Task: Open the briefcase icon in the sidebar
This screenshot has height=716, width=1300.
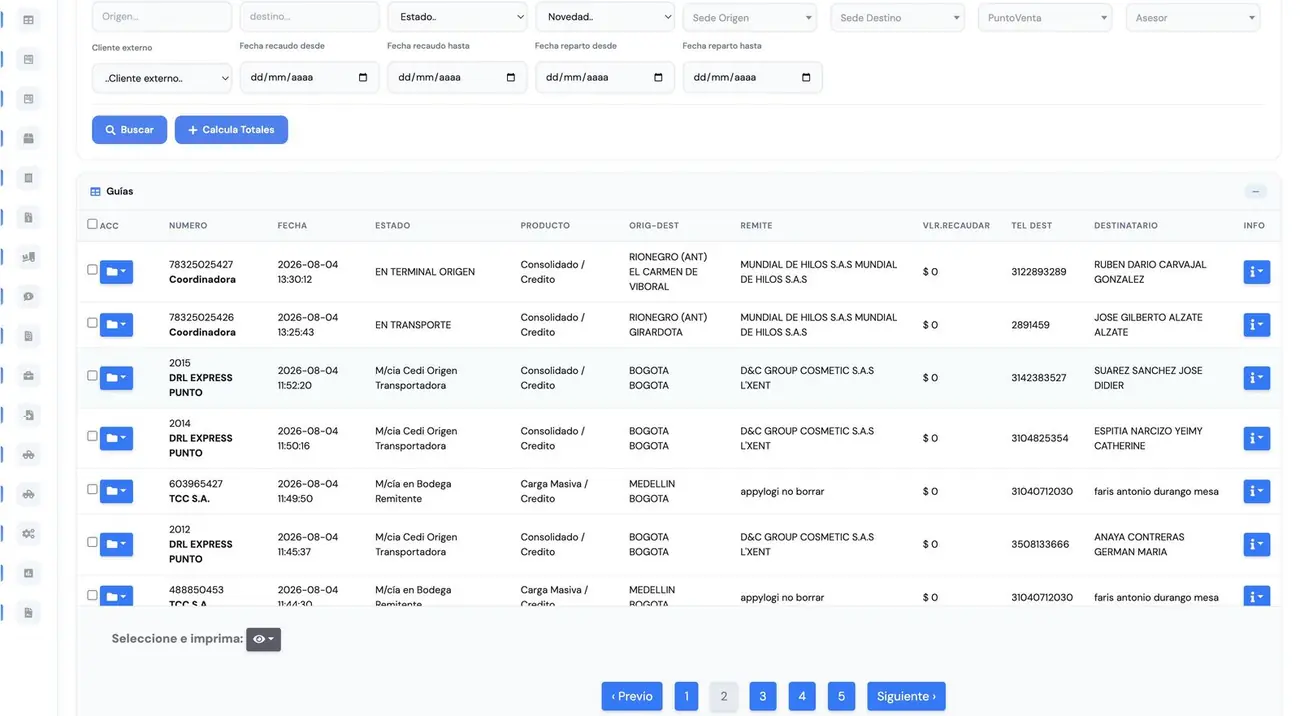Action: tap(28, 376)
